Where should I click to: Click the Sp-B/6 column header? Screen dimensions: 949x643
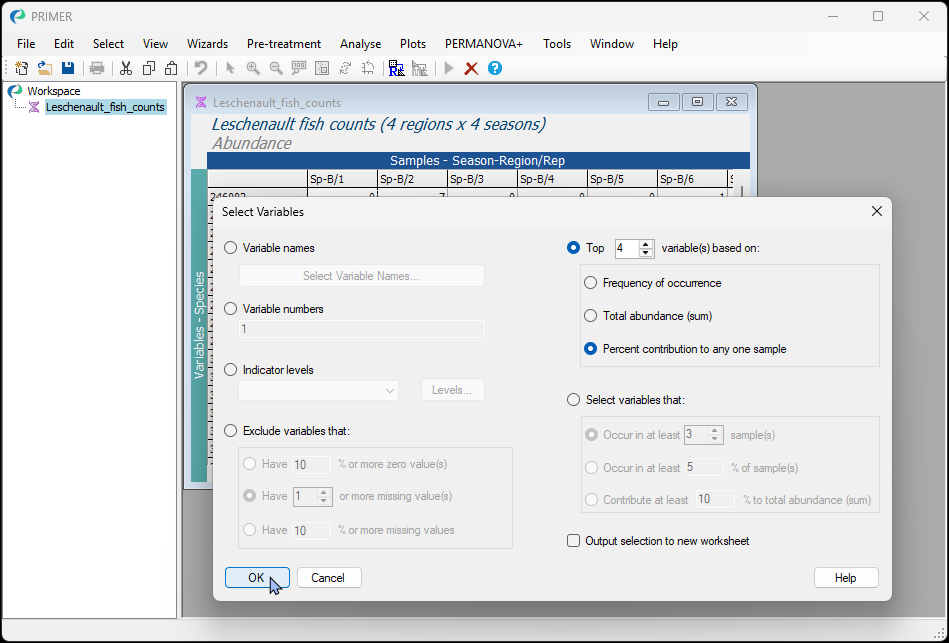(x=692, y=179)
